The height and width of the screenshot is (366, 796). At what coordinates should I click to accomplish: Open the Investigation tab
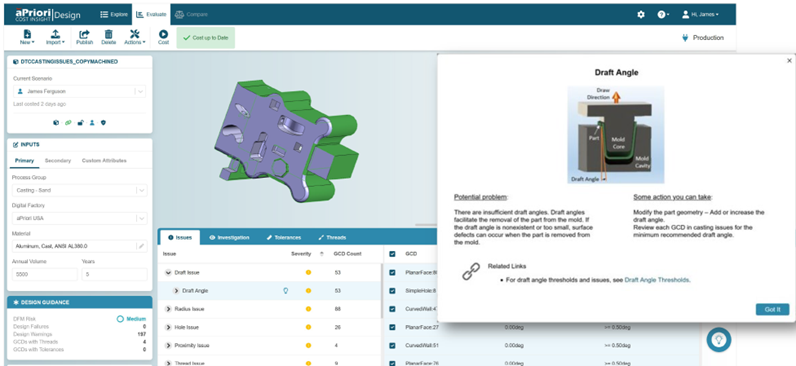(229, 238)
